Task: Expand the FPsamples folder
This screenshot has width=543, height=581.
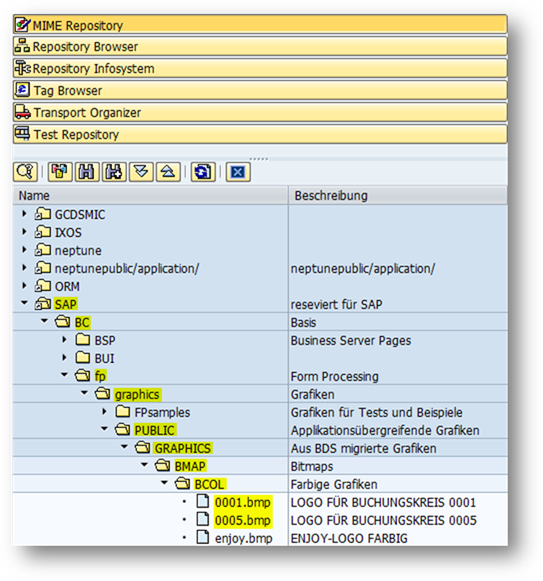Action: click(105, 411)
